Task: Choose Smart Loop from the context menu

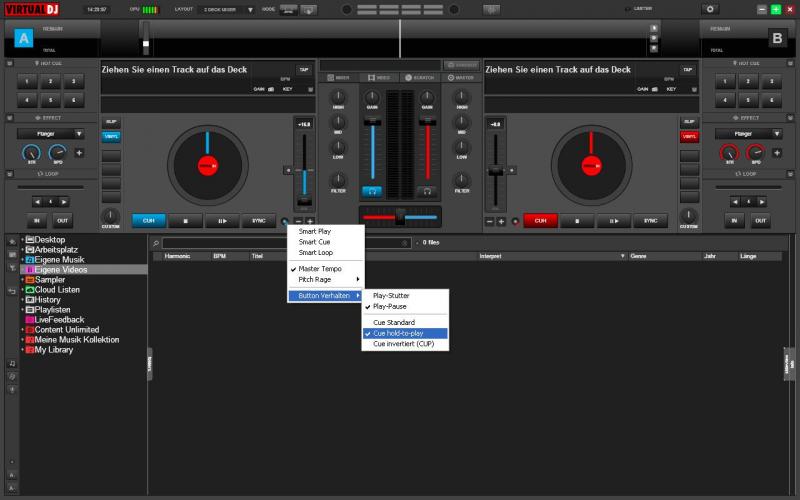Action: 315,253
